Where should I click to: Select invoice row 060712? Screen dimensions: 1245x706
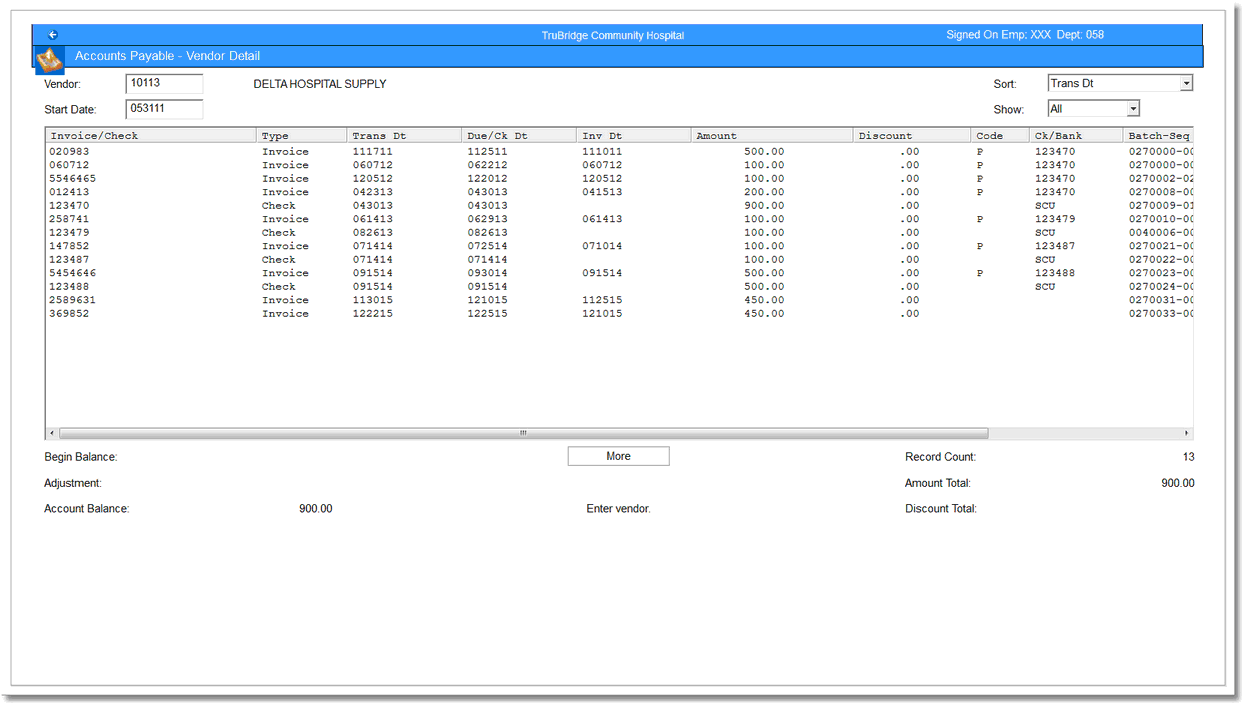click(x=619, y=165)
